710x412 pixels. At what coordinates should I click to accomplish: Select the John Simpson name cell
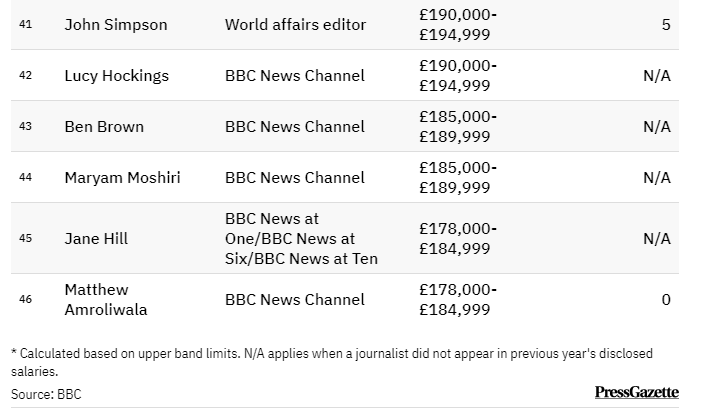(x=116, y=24)
